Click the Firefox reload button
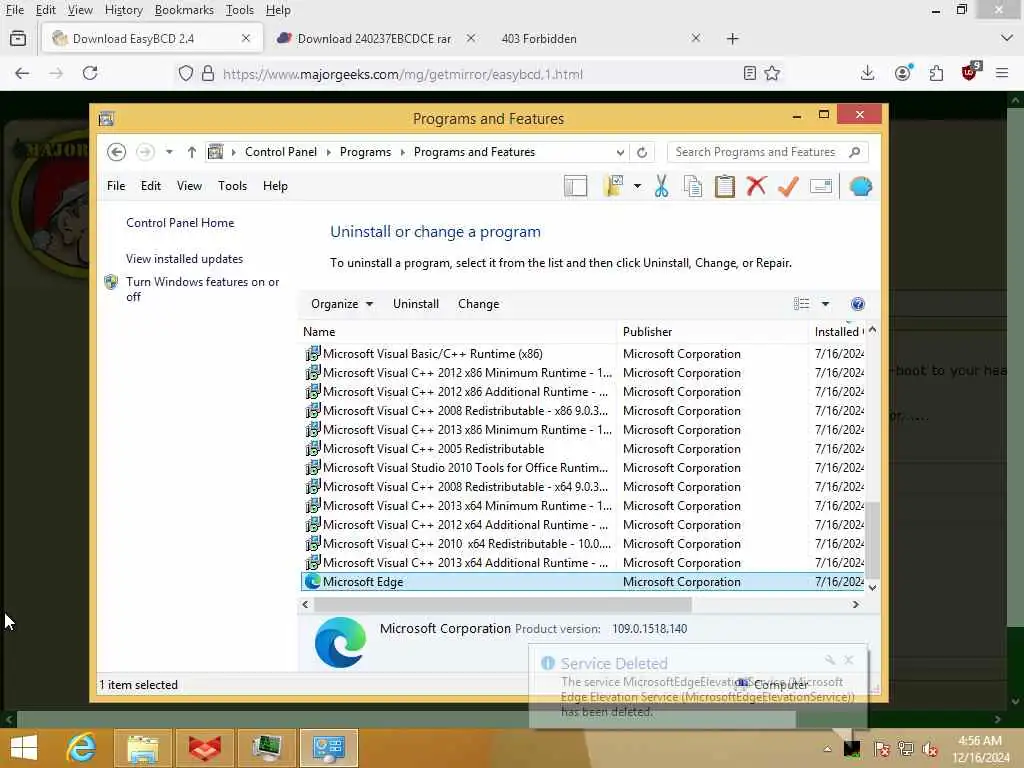 pos(90,73)
